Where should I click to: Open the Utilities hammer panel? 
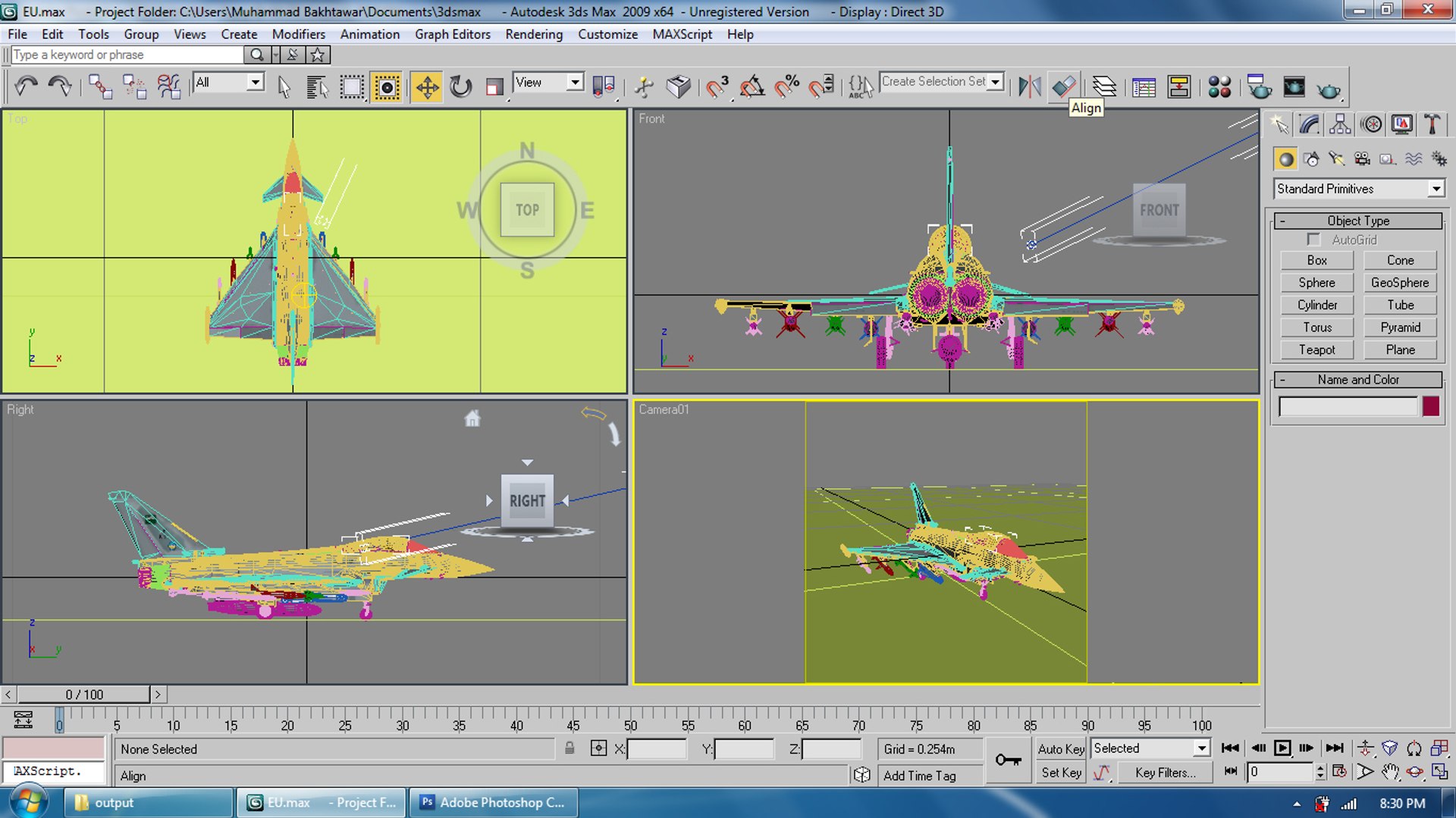click(x=1432, y=124)
